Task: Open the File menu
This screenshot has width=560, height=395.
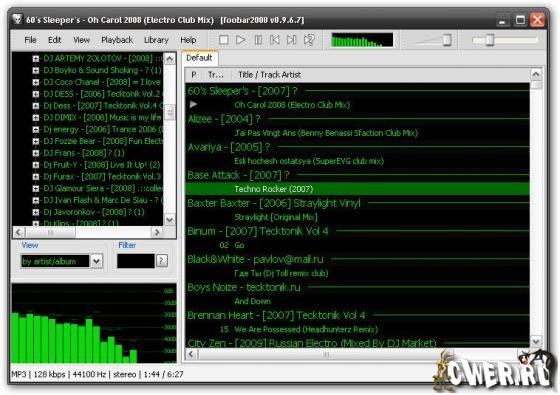Action: tap(30, 40)
